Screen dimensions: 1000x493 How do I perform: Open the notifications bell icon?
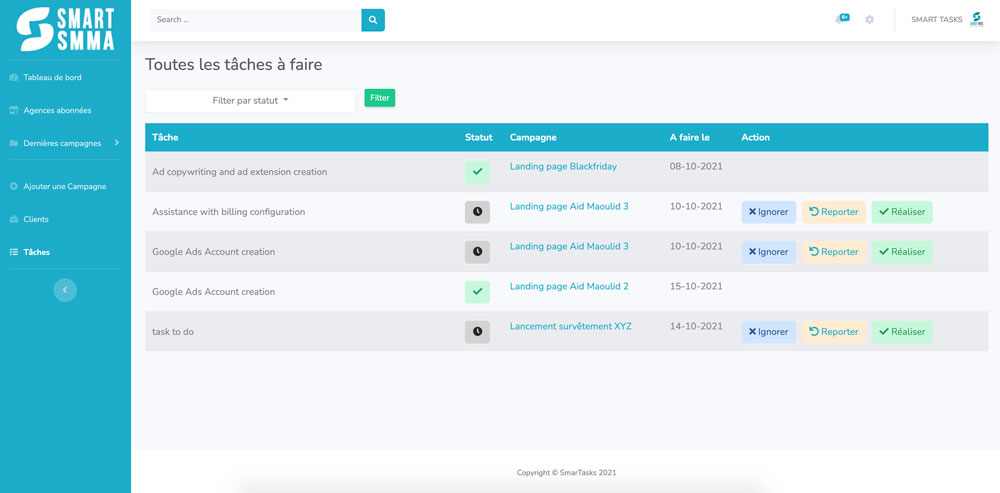(x=841, y=19)
